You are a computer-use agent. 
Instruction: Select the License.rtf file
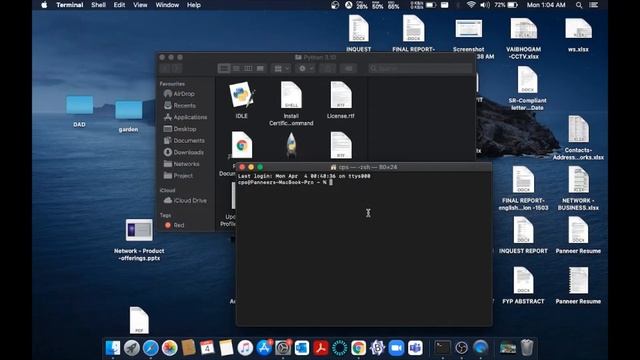341,95
